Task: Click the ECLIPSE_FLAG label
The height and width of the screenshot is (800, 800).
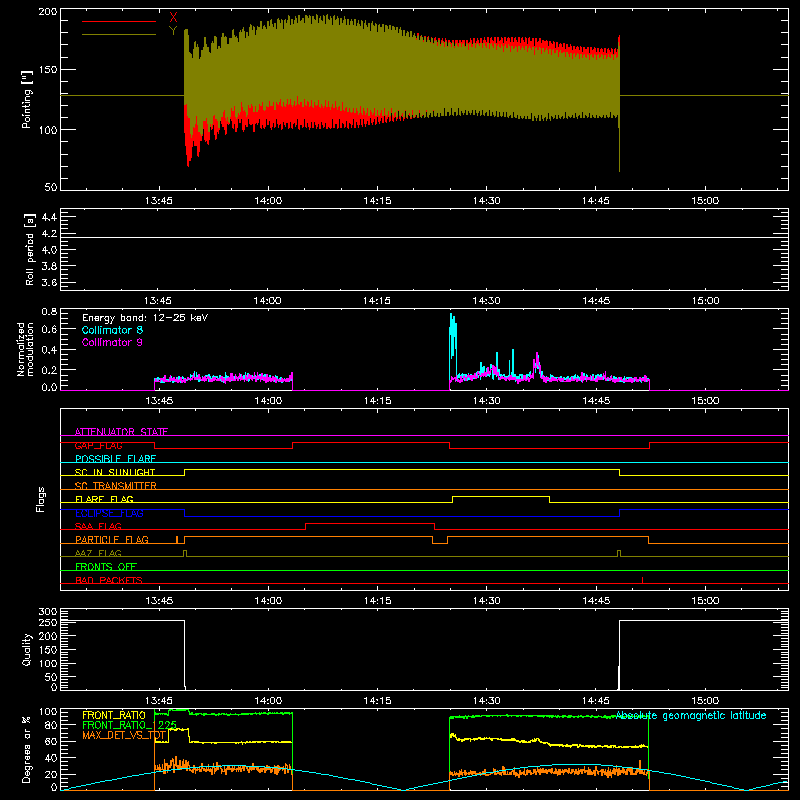Action: click(109, 513)
